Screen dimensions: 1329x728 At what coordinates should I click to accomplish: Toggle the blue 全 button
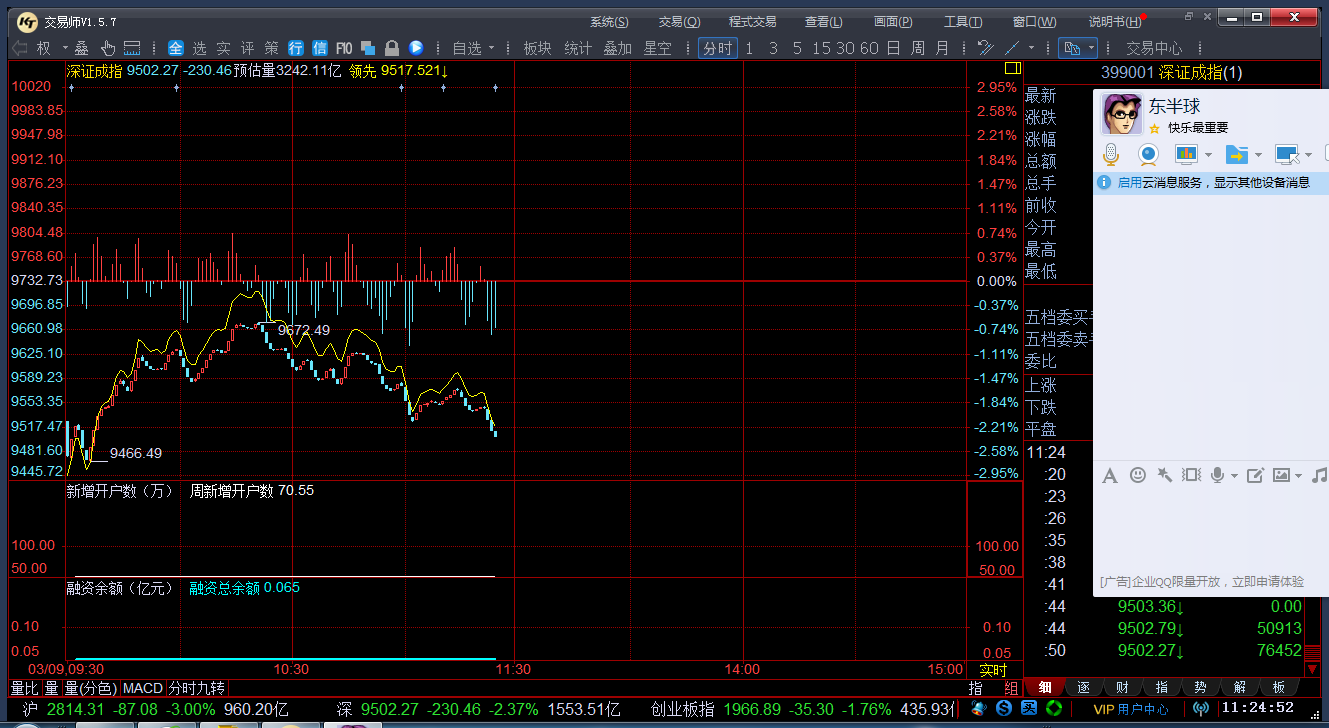click(176, 48)
